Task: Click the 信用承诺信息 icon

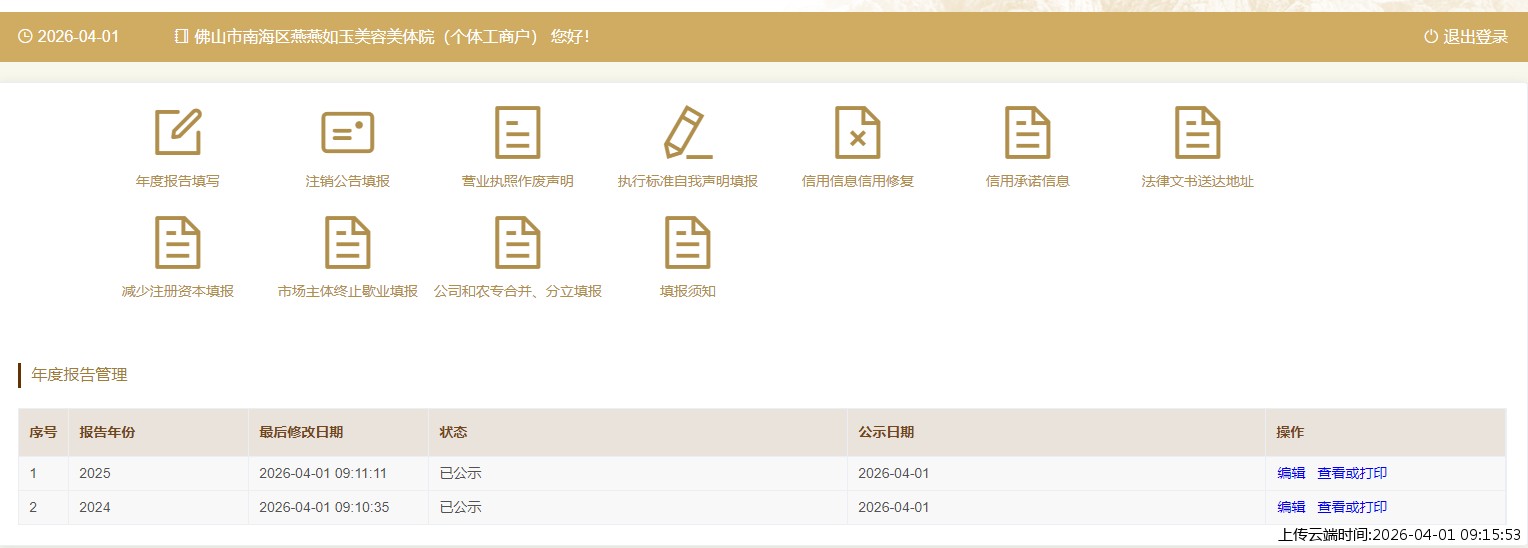Action: click(x=1027, y=133)
